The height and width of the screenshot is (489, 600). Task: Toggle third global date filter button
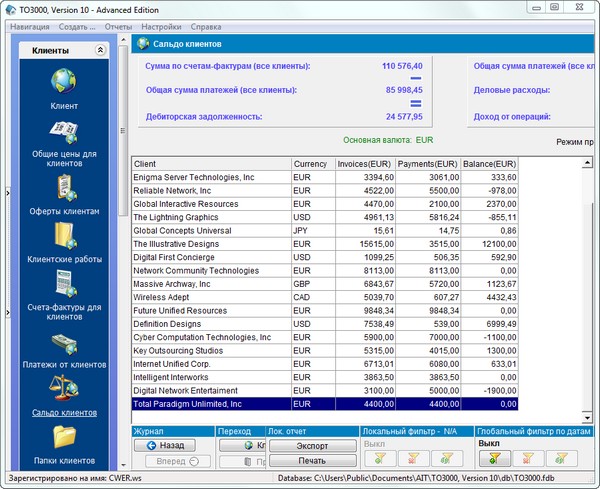(560, 458)
